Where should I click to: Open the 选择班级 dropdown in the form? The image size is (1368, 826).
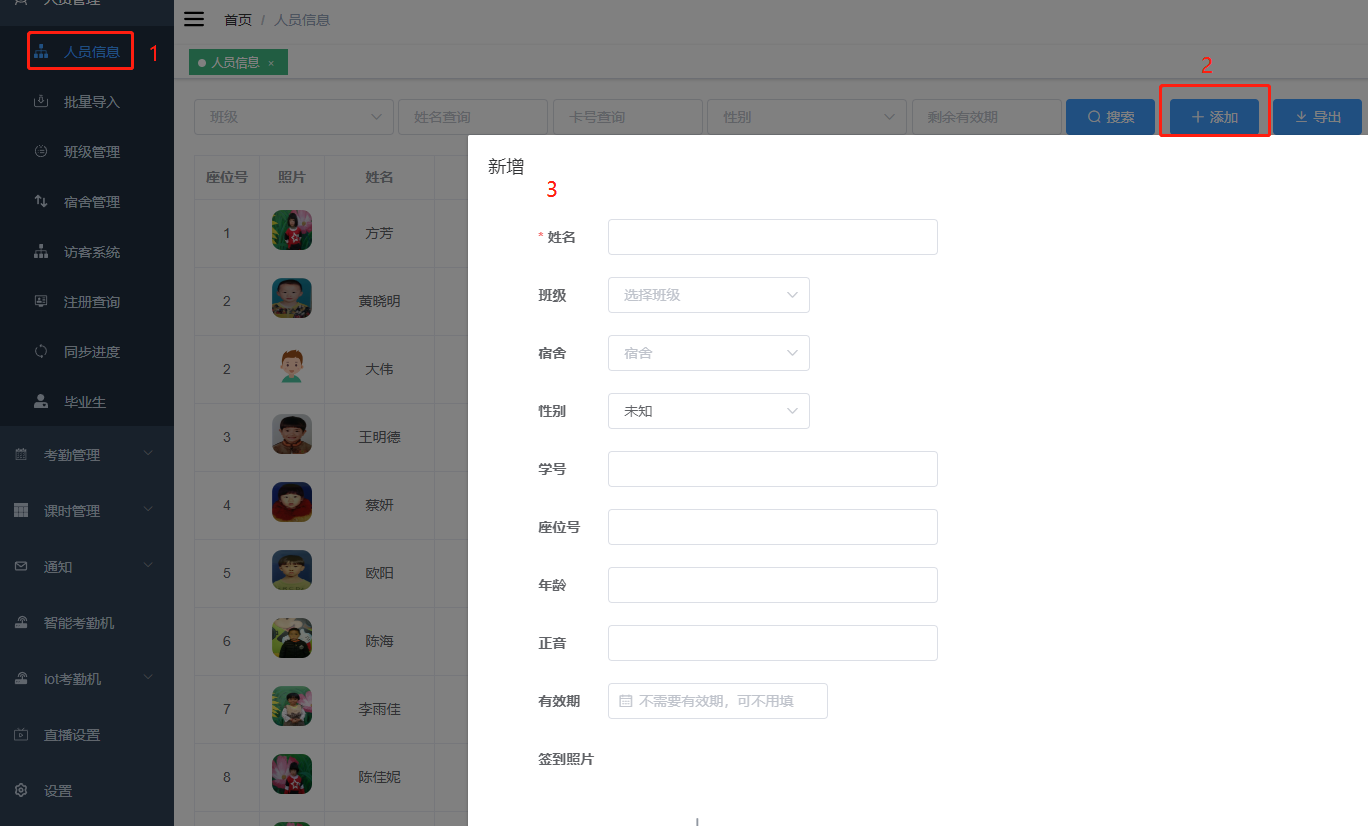708,295
